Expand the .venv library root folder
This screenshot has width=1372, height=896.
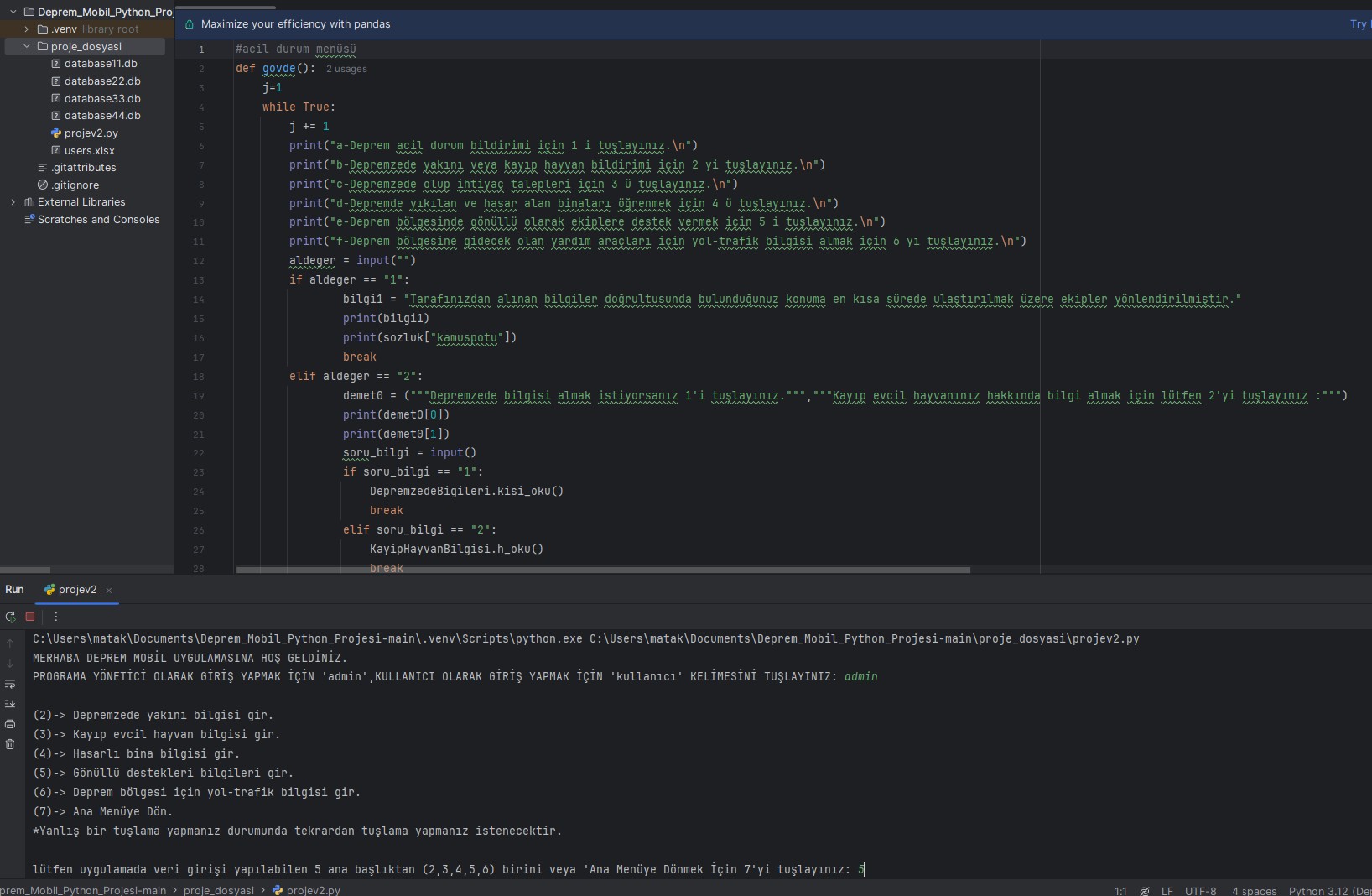point(27,29)
